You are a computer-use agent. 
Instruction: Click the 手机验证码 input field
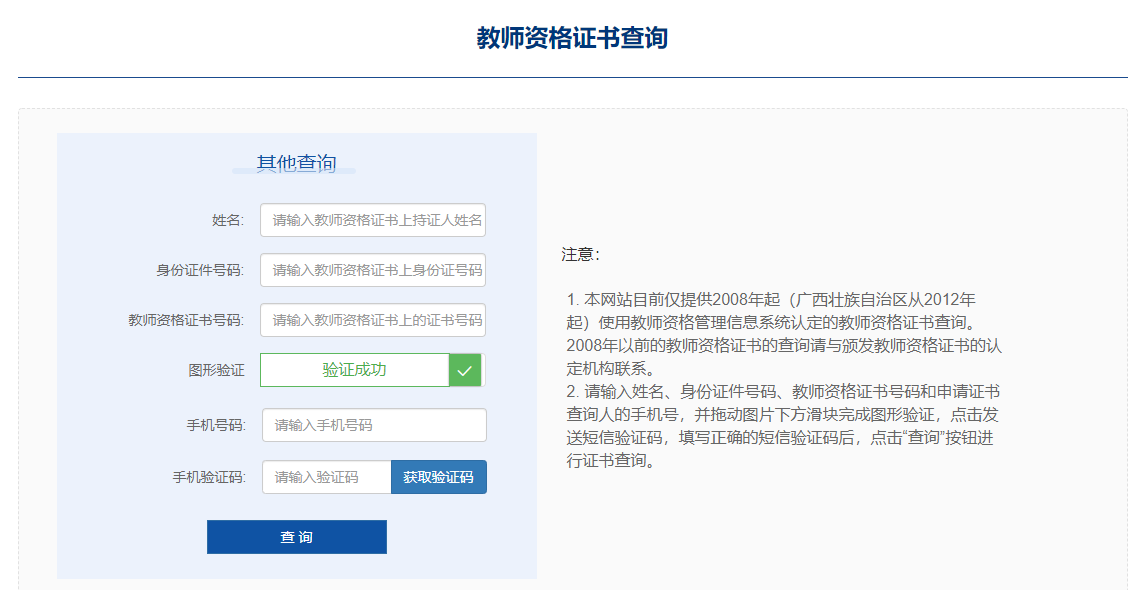click(325, 477)
